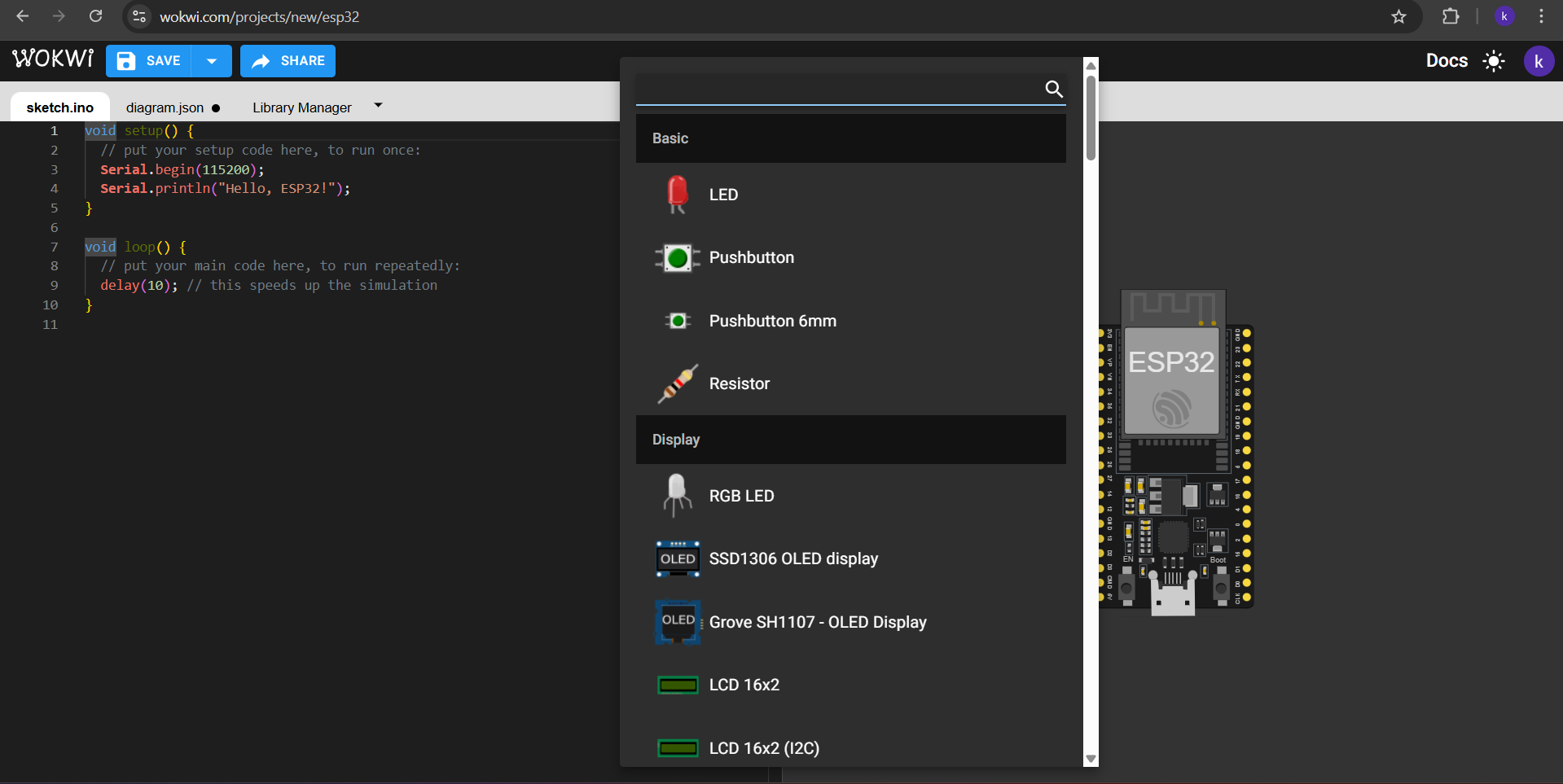1563x784 pixels.
Task: Save the project with Save button
Action: click(x=149, y=61)
